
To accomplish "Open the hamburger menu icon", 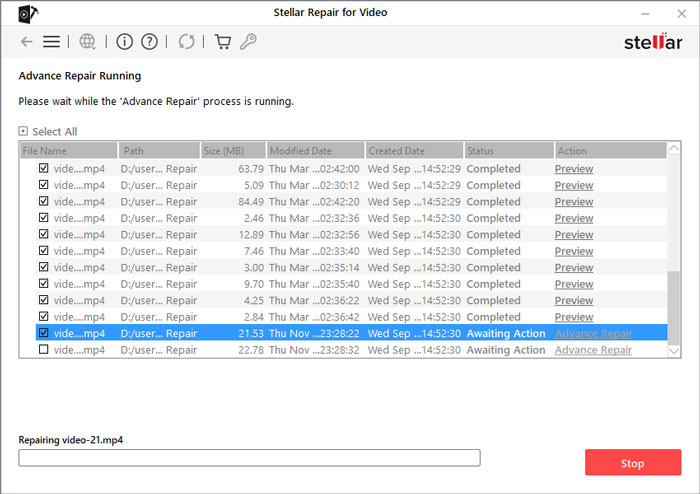I will click(51, 42).
